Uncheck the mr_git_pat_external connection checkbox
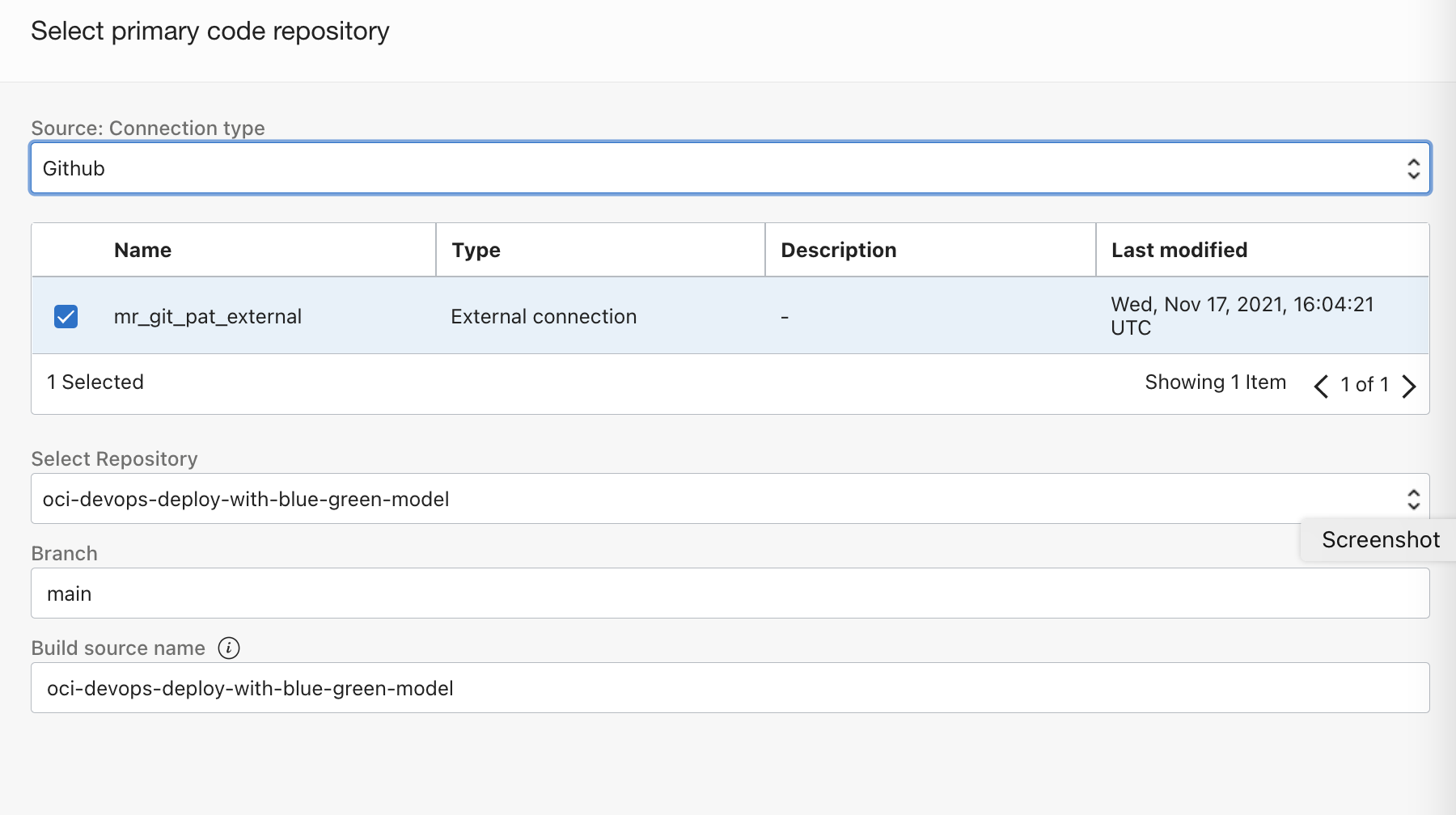The height and width of the screenshot is (815, 1456). point(66,316)
